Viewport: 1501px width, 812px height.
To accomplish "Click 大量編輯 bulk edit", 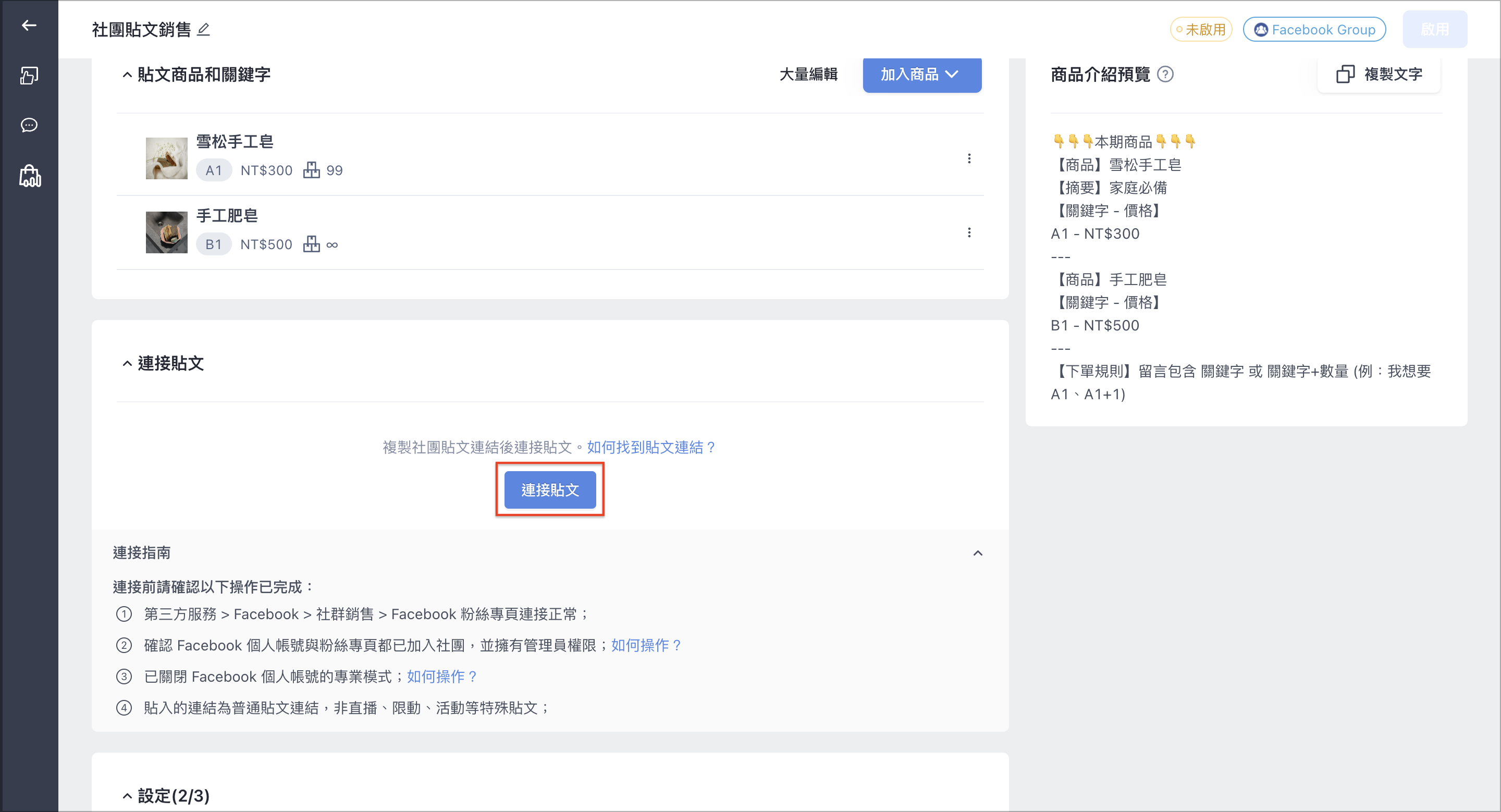I will point(808,74).
